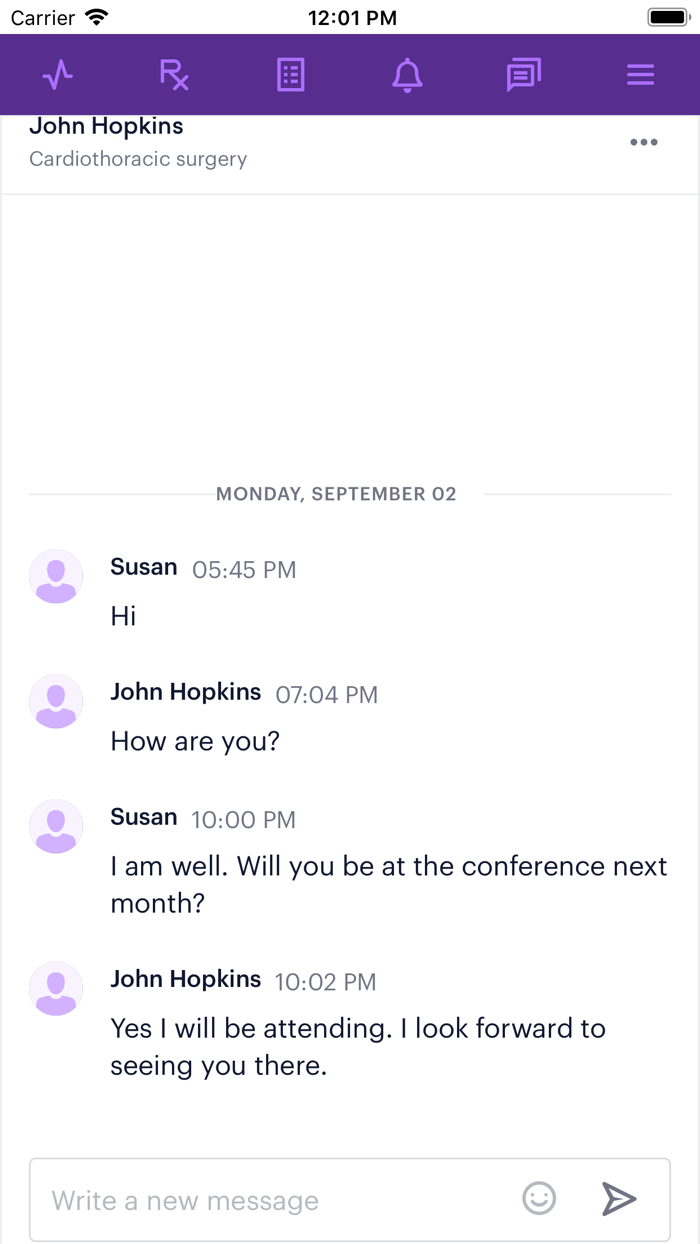700x1244 pixels.
Task: Open the emoji picker smiley icon
Action: tap(539, 1198)
